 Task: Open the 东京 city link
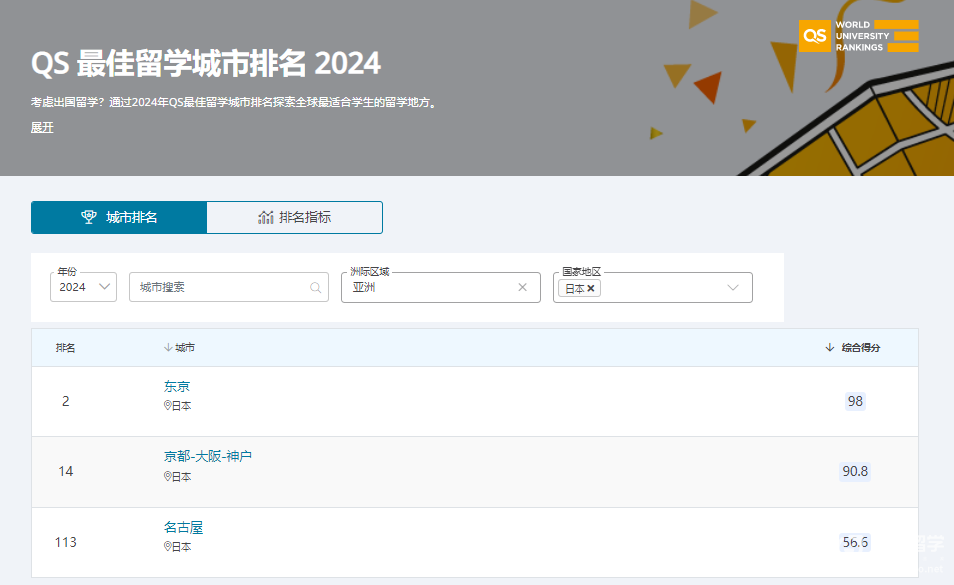tap(176, 386)
